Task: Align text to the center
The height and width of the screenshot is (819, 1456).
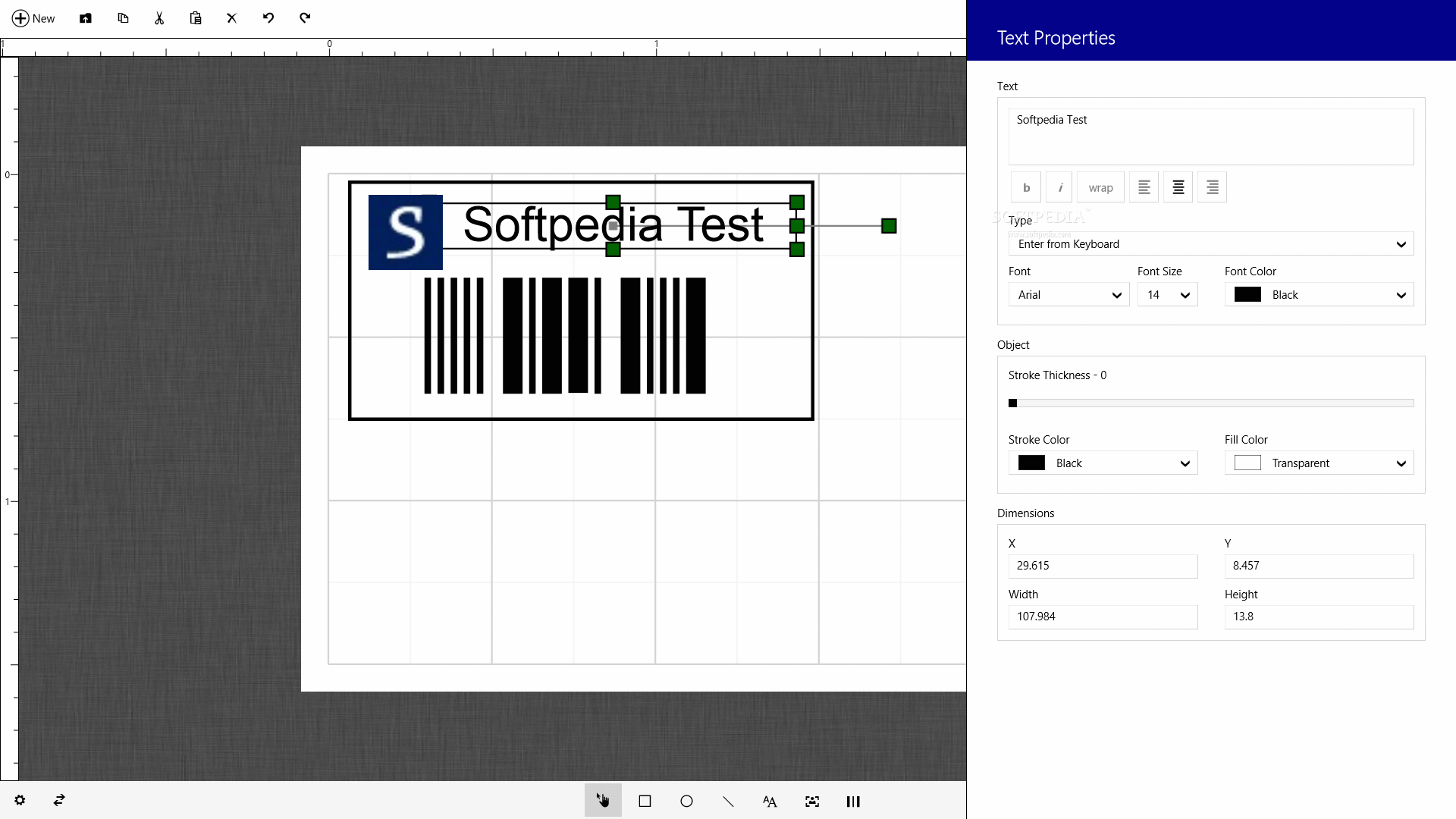Action: pos(1178,187)
